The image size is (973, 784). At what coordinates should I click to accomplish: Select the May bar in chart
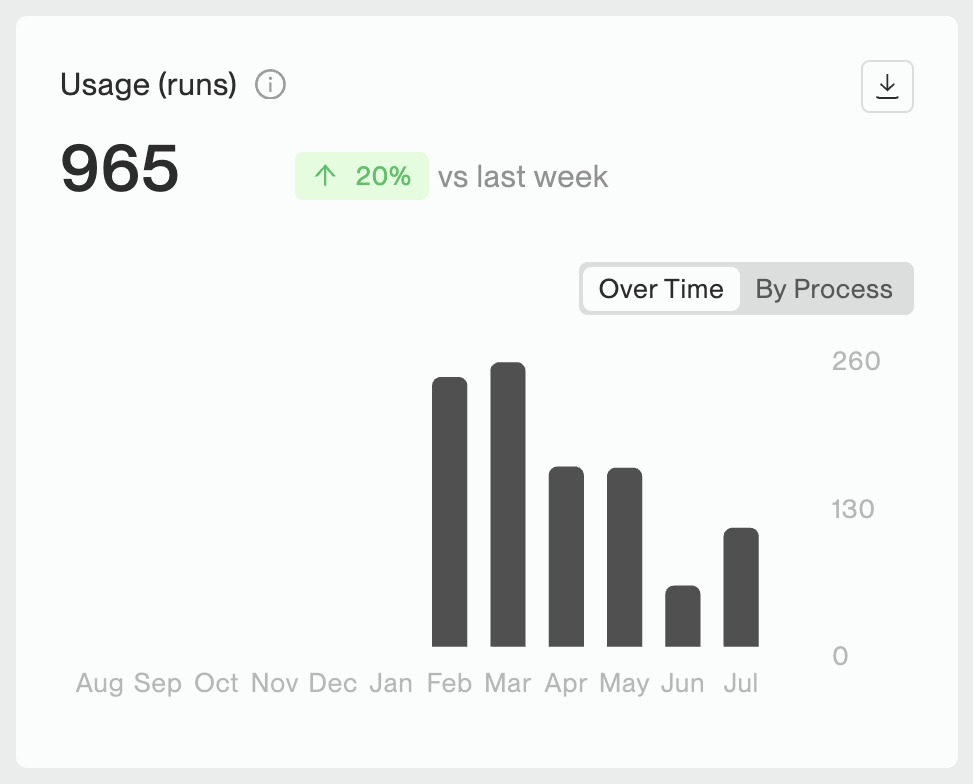coord(624,557)
